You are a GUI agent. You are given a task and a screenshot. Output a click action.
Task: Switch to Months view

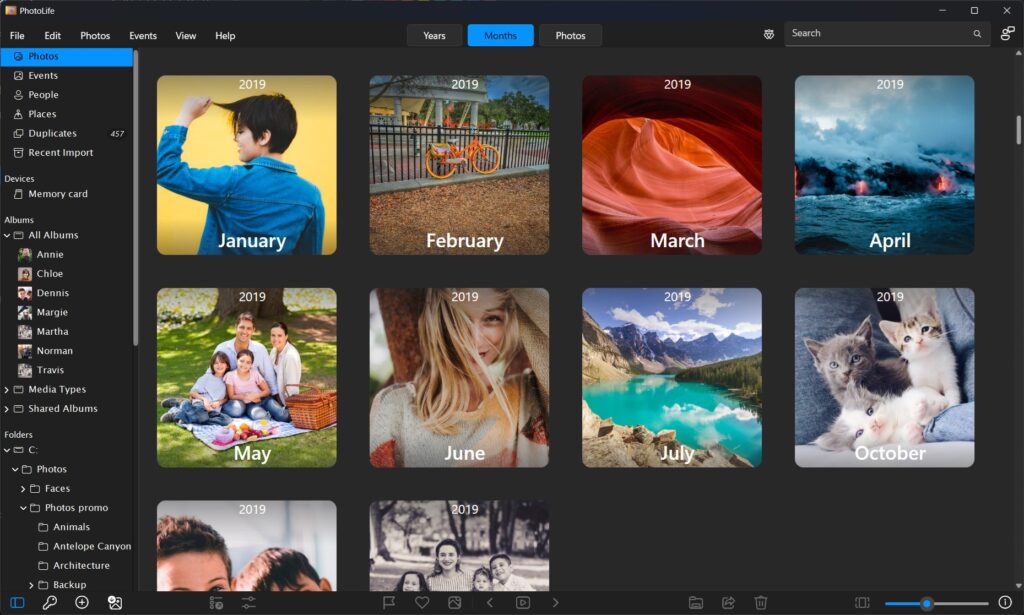click(x=500, y=35)
